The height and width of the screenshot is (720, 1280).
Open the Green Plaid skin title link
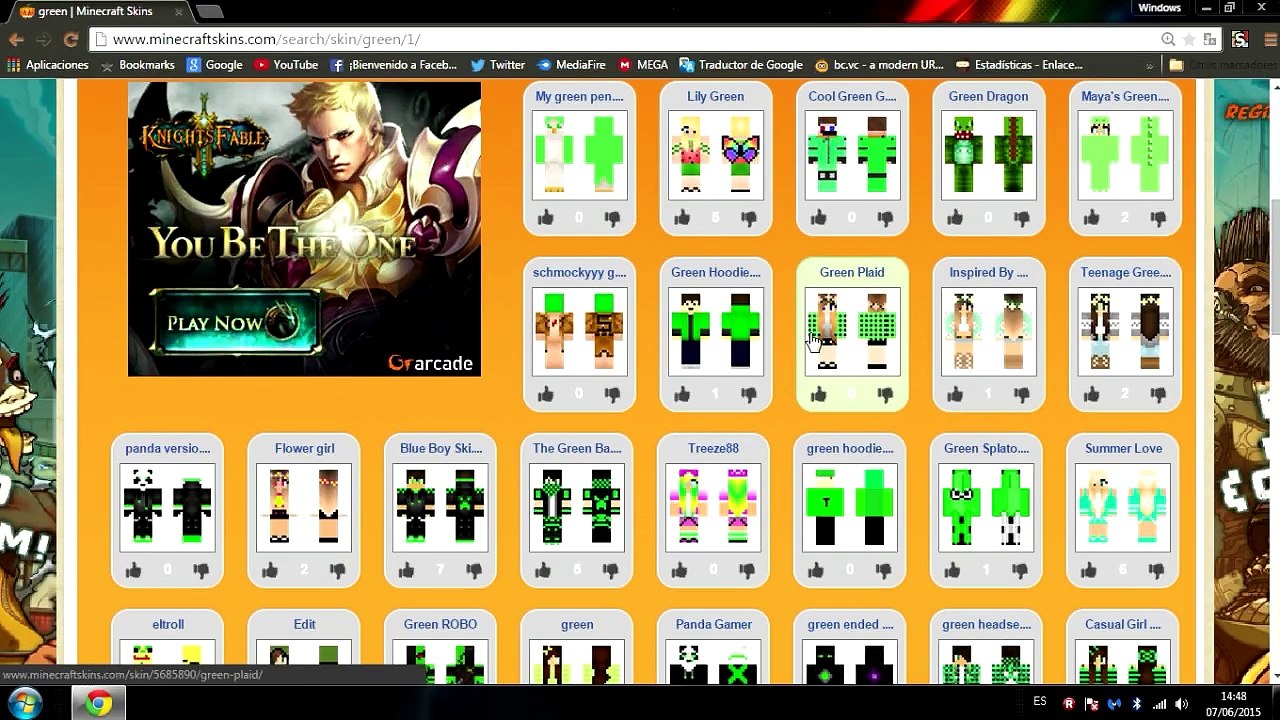[x=852, y=273]
